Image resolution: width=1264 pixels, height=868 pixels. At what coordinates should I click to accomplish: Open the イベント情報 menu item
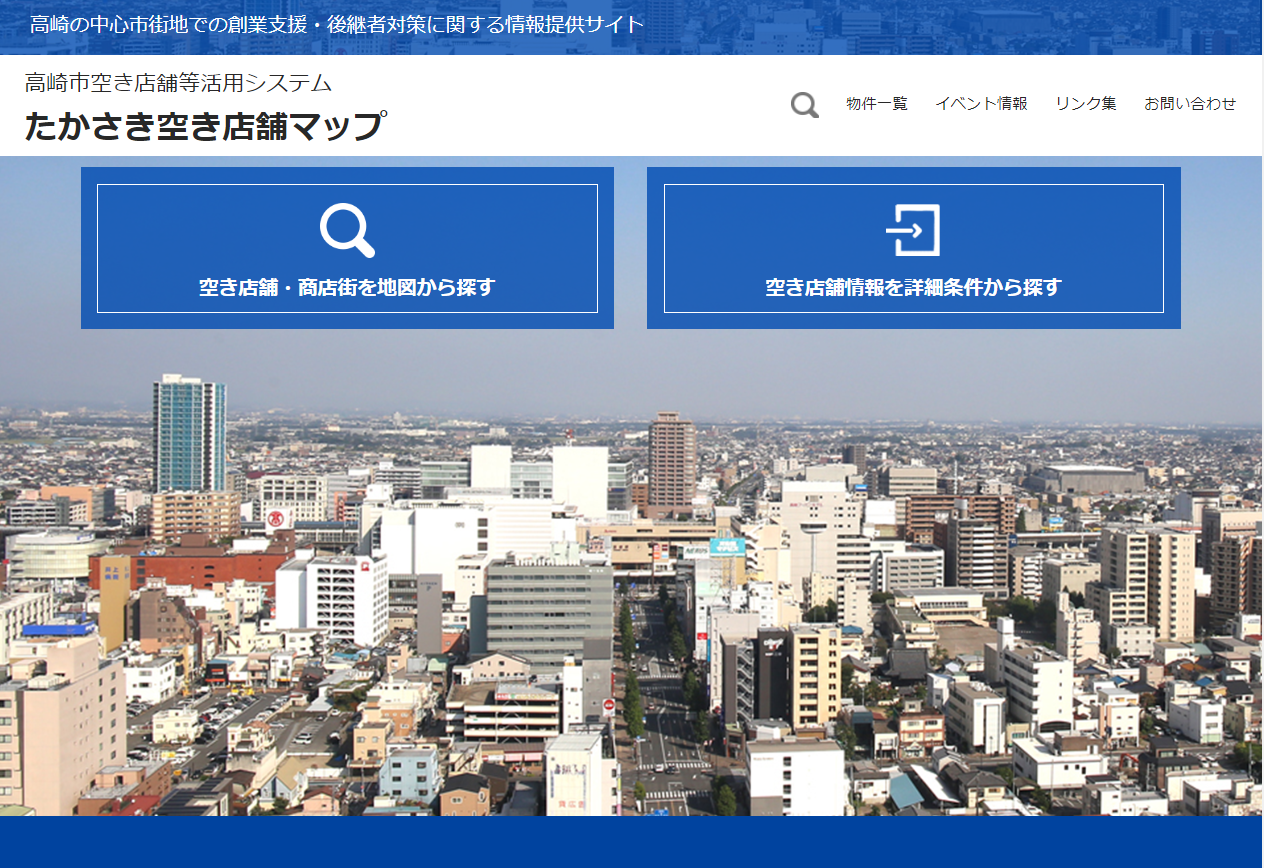(981, 104)
